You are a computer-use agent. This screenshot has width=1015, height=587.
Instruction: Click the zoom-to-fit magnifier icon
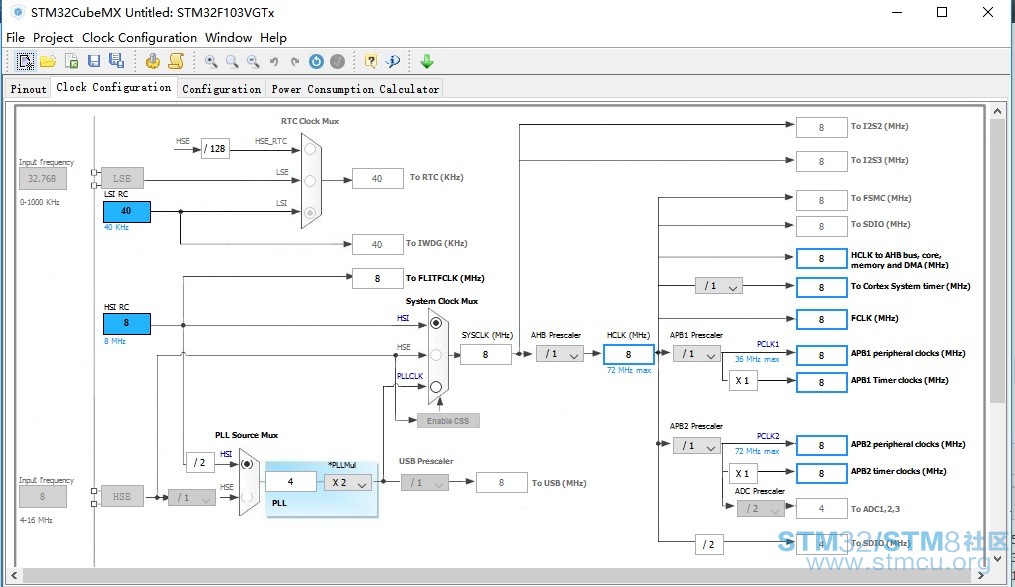[232, 61]
